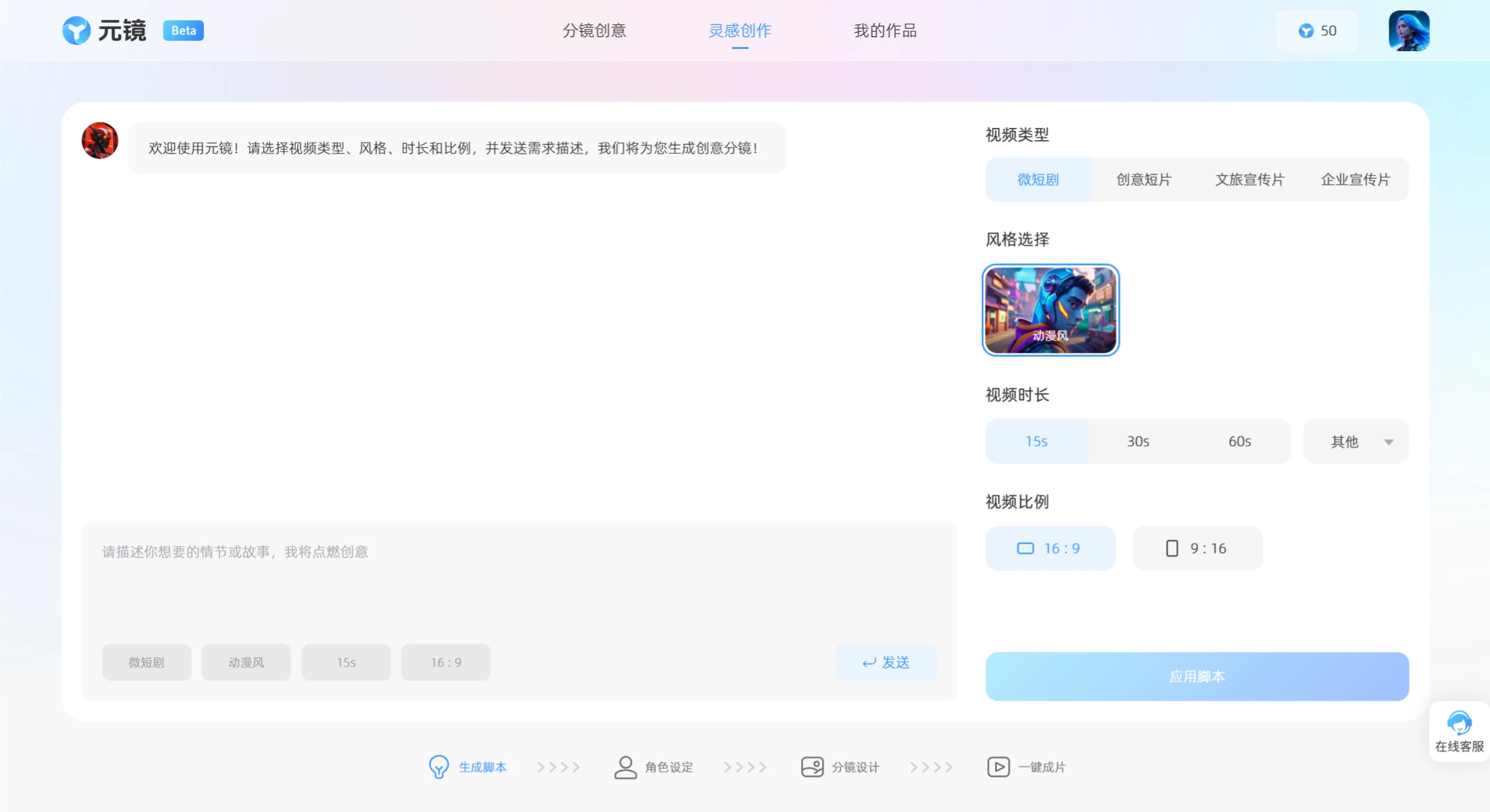The image size is (1490, 812).
Task: Open the 我的作品 page
Action: point(885,30)
